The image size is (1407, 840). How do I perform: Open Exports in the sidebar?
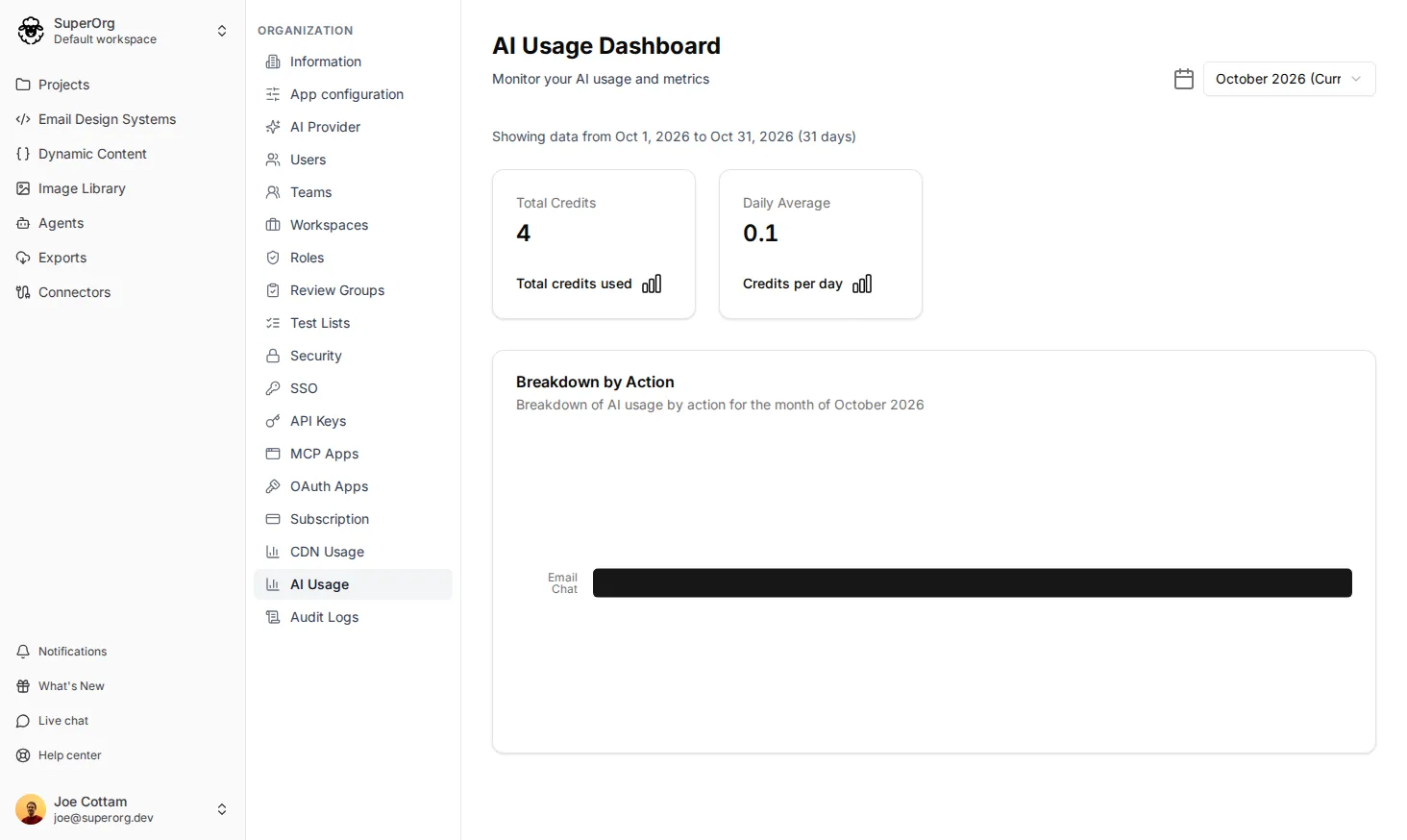tap(122, 258)
